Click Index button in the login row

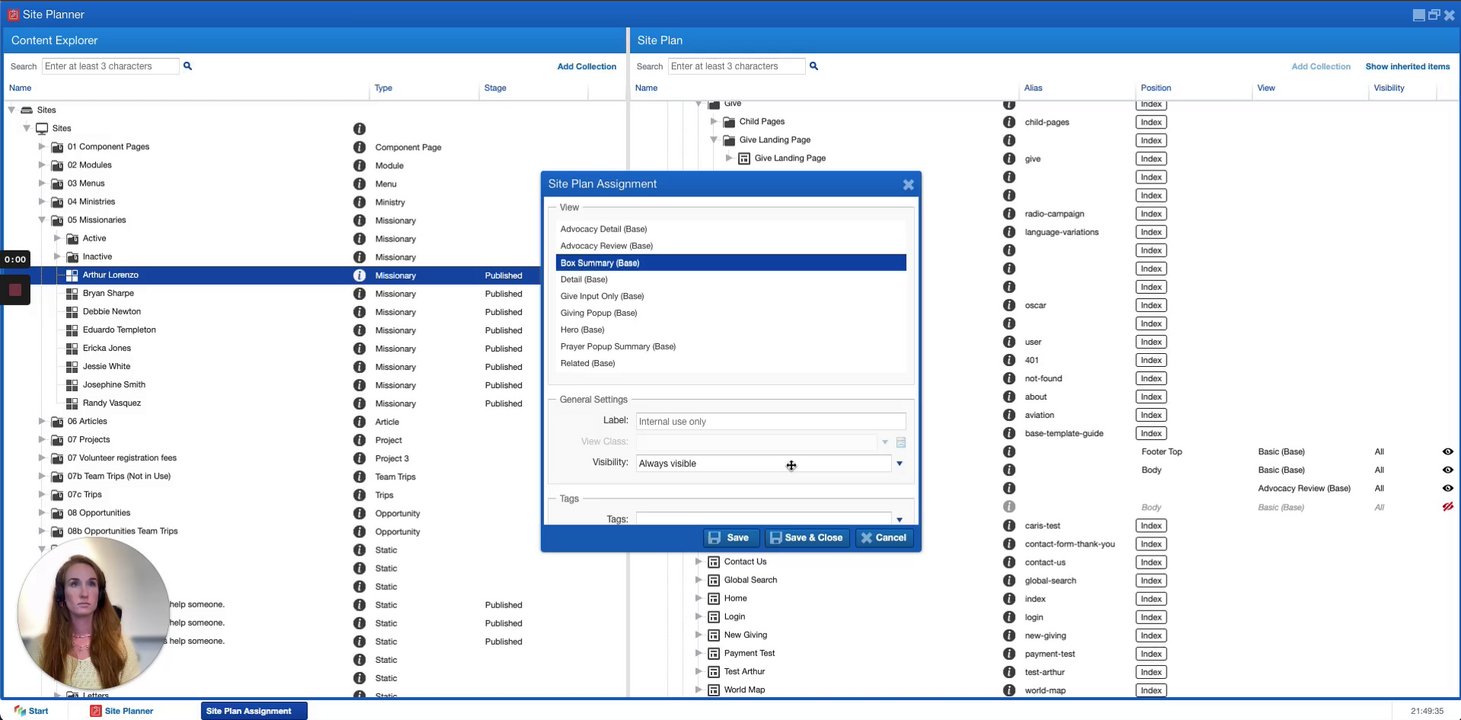[x=1151, y=617]
